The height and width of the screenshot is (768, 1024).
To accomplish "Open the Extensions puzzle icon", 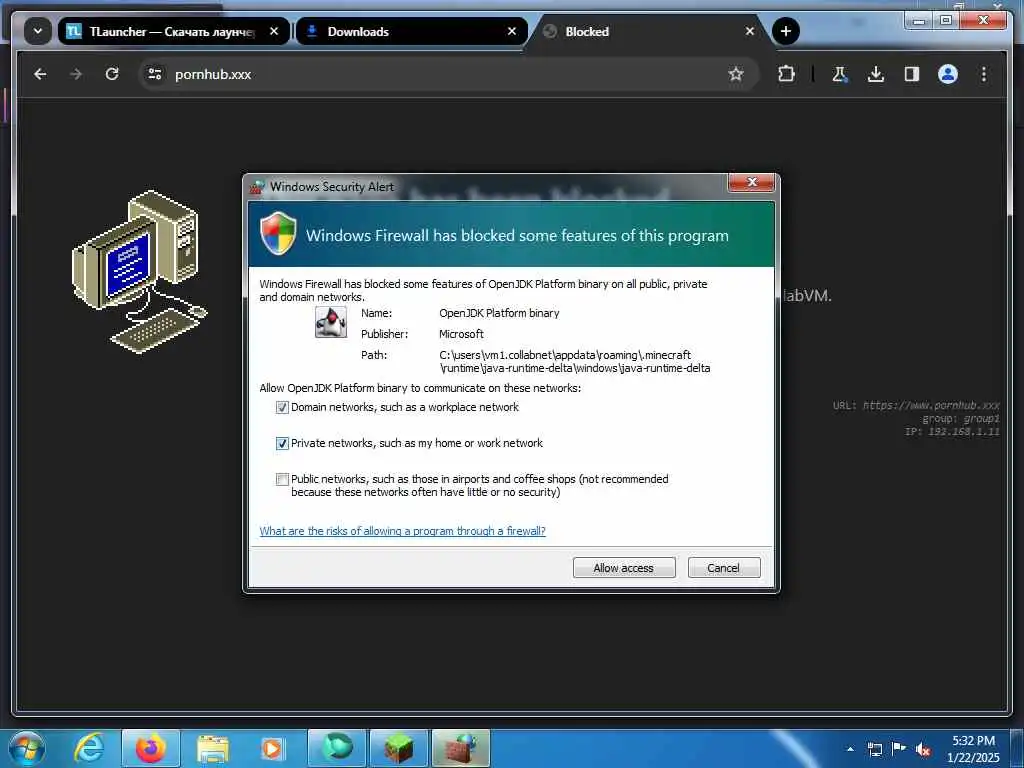I will point(786,74).
